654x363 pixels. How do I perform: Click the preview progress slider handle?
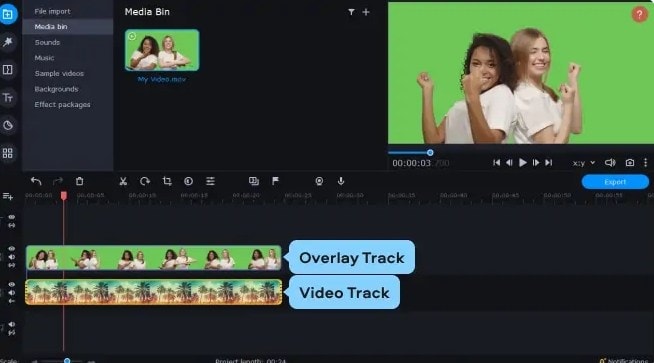coord(430,153)
